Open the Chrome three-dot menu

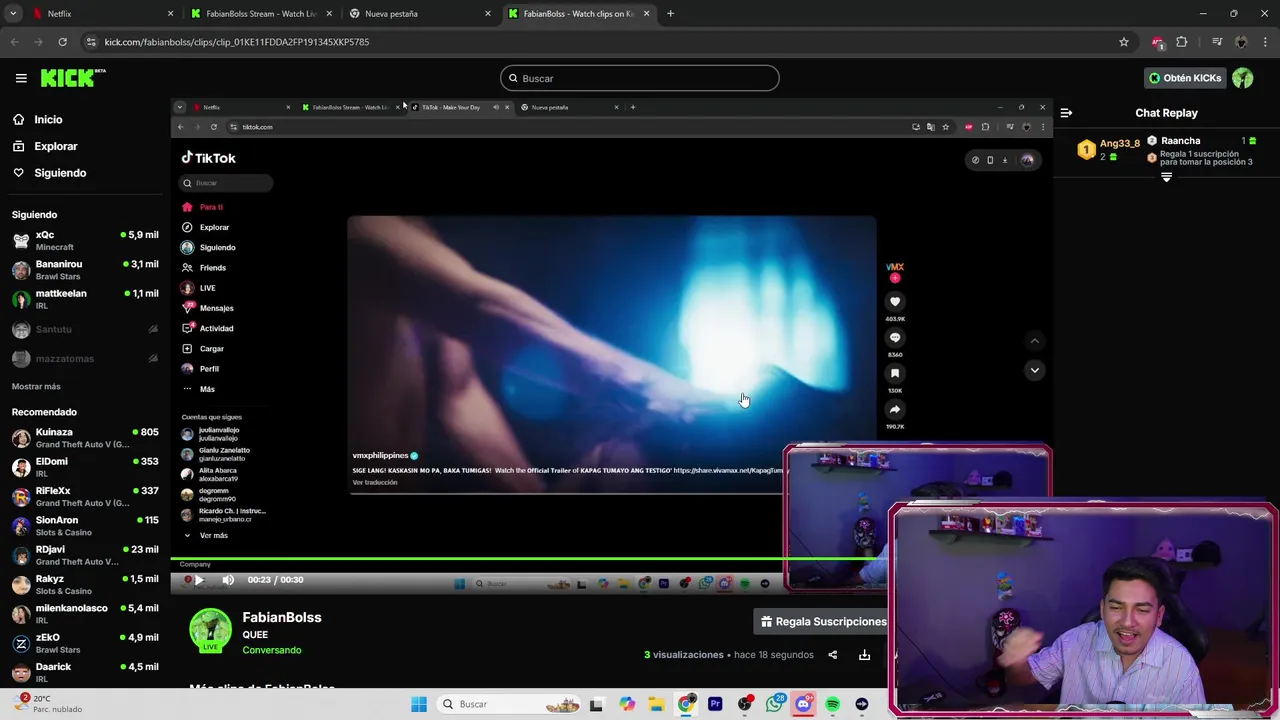click(1266, 42)
